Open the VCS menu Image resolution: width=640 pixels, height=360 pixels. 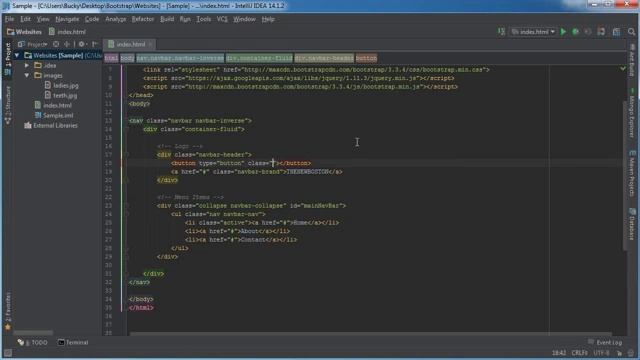tap(222, 19)
